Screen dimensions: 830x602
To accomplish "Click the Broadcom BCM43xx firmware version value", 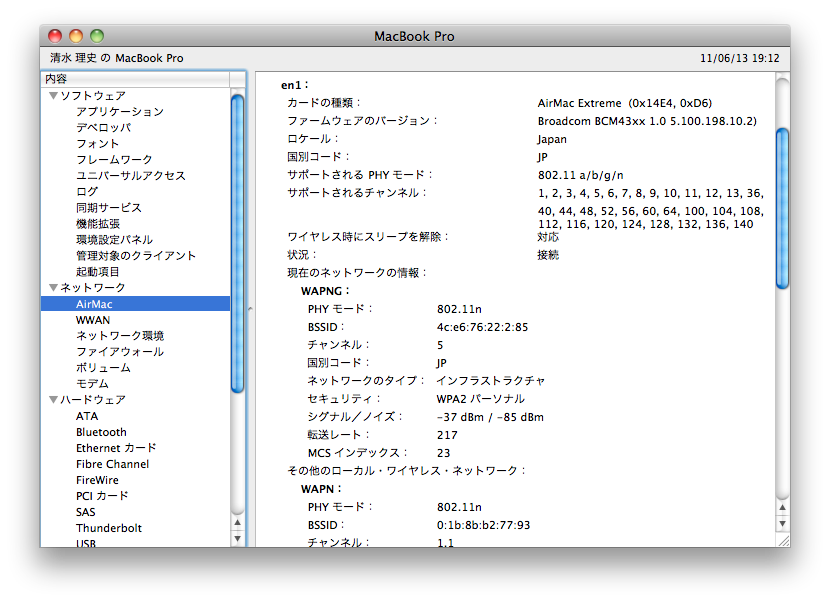I will tap(647, 121).
